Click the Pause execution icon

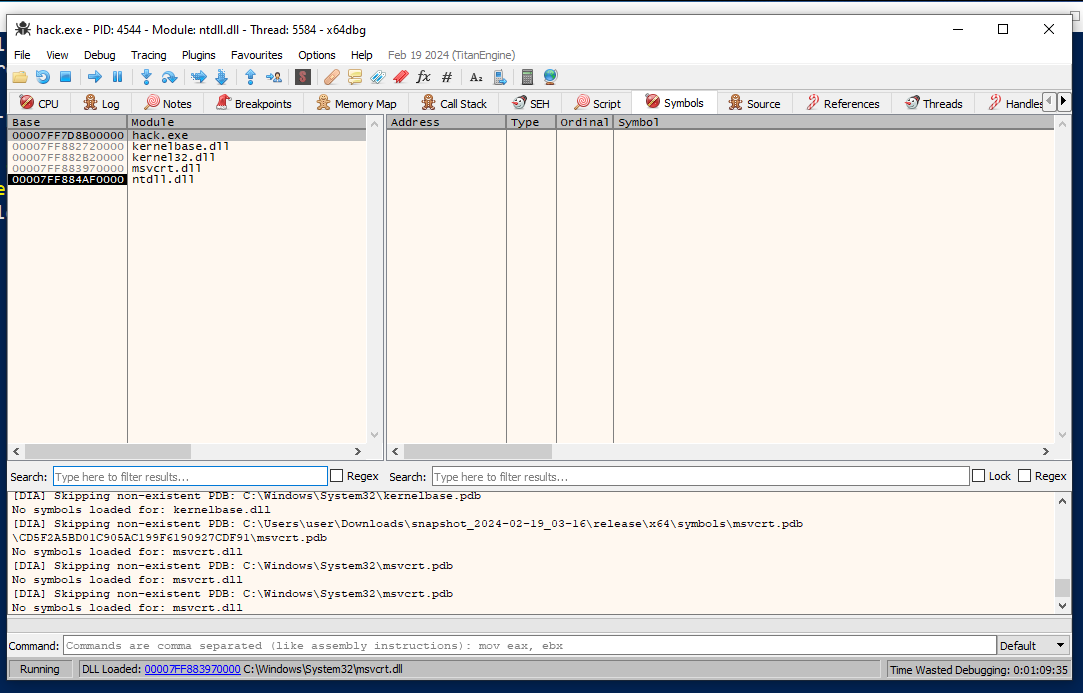[x=117, y=77]
